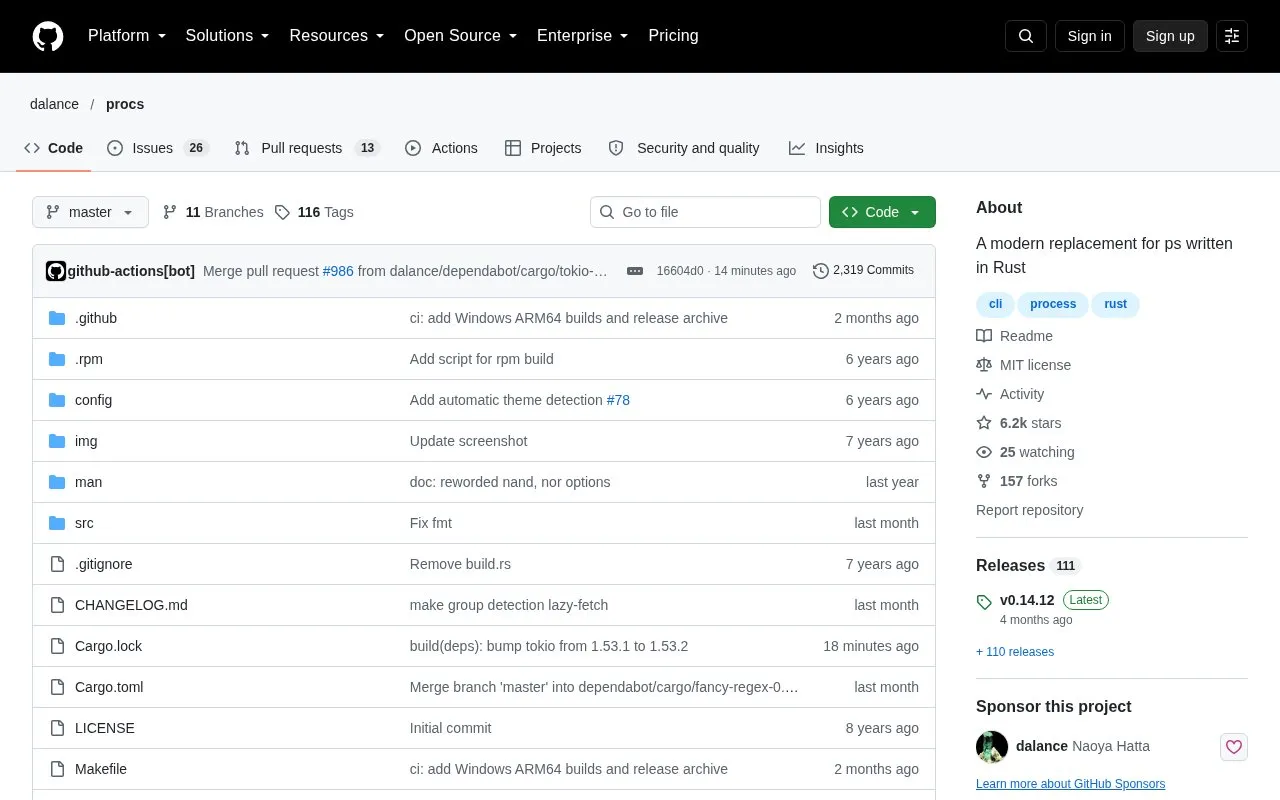
Task: Open the master branch selector
Action: (x=90, y=212)
